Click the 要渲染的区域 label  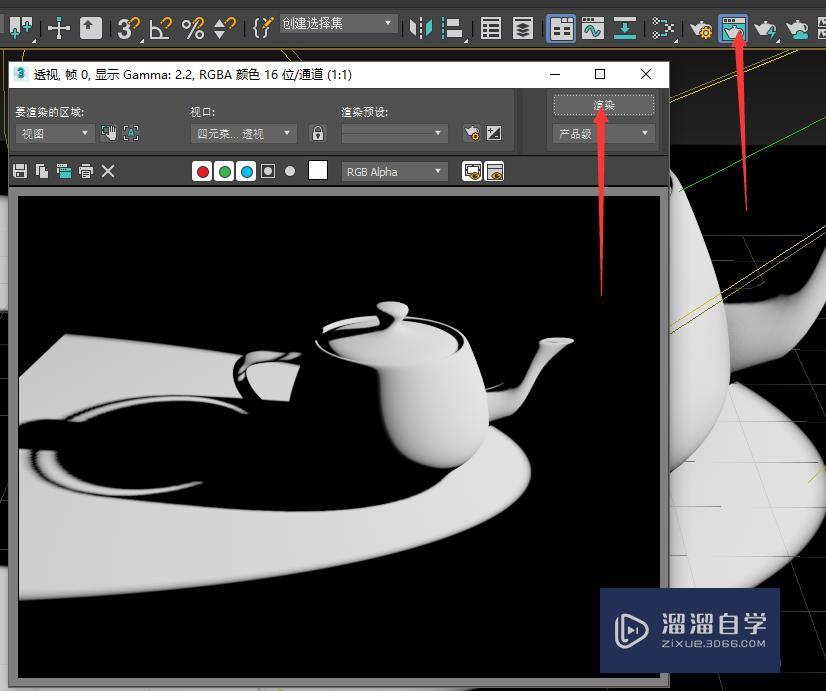[50, 112]
